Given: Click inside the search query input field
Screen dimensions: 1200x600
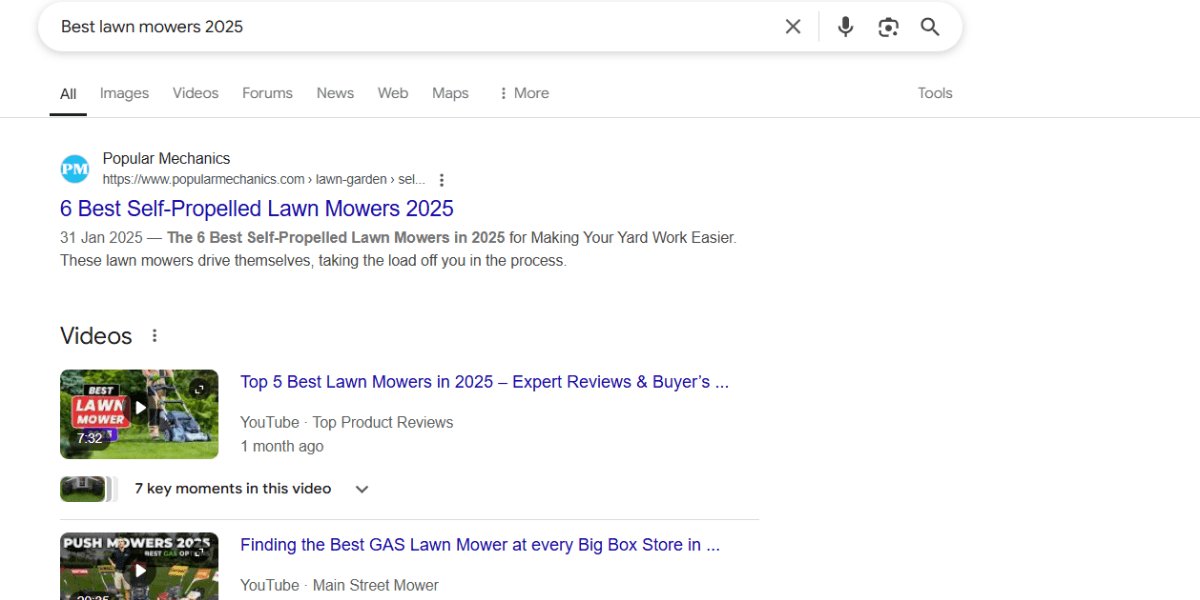Looking at the screenshot, I should tap(410, 27).
